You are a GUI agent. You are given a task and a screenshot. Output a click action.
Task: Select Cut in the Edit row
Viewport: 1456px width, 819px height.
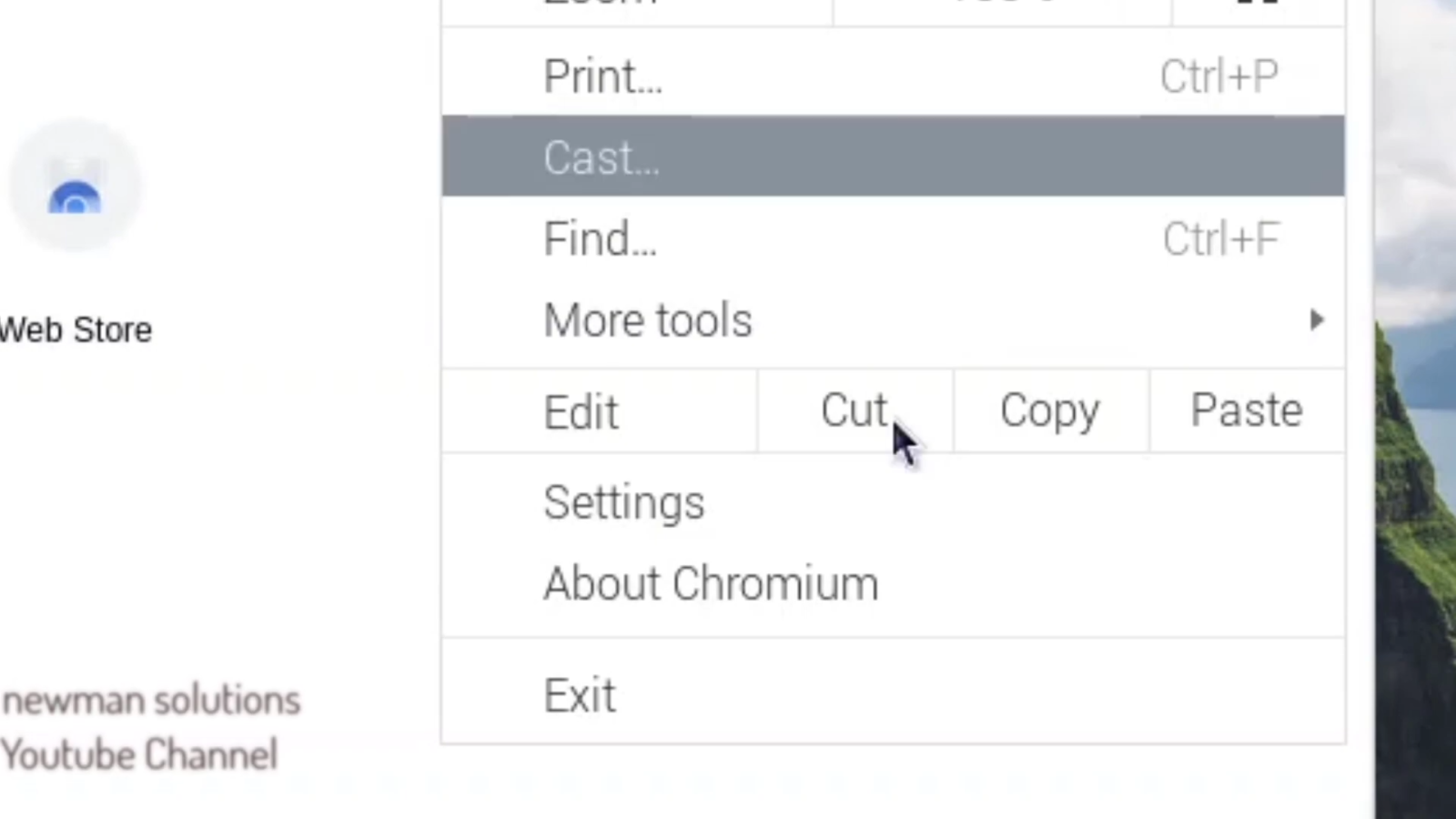[854, 410]
